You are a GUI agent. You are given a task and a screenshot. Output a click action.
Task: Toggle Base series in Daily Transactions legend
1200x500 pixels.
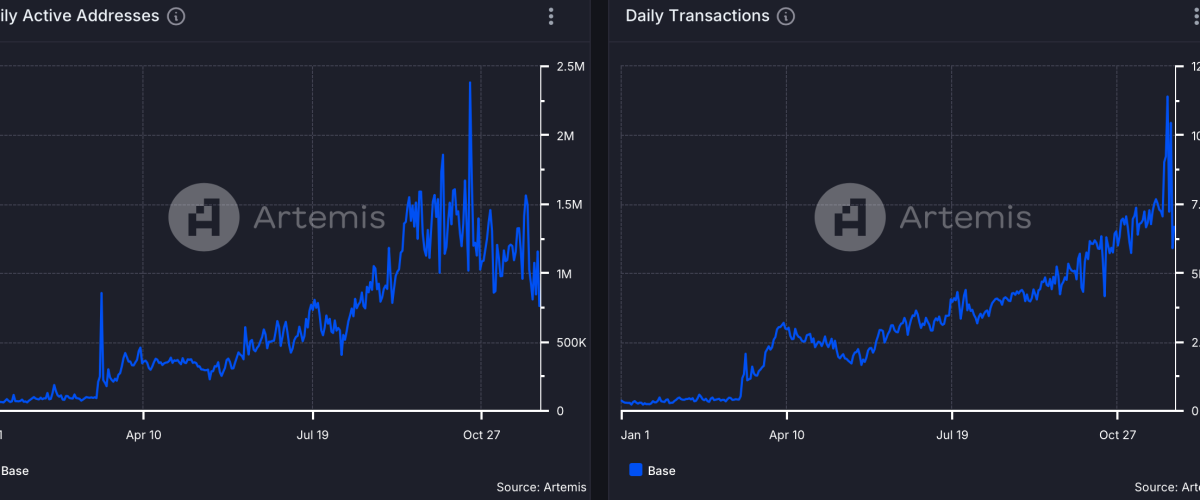661,470
